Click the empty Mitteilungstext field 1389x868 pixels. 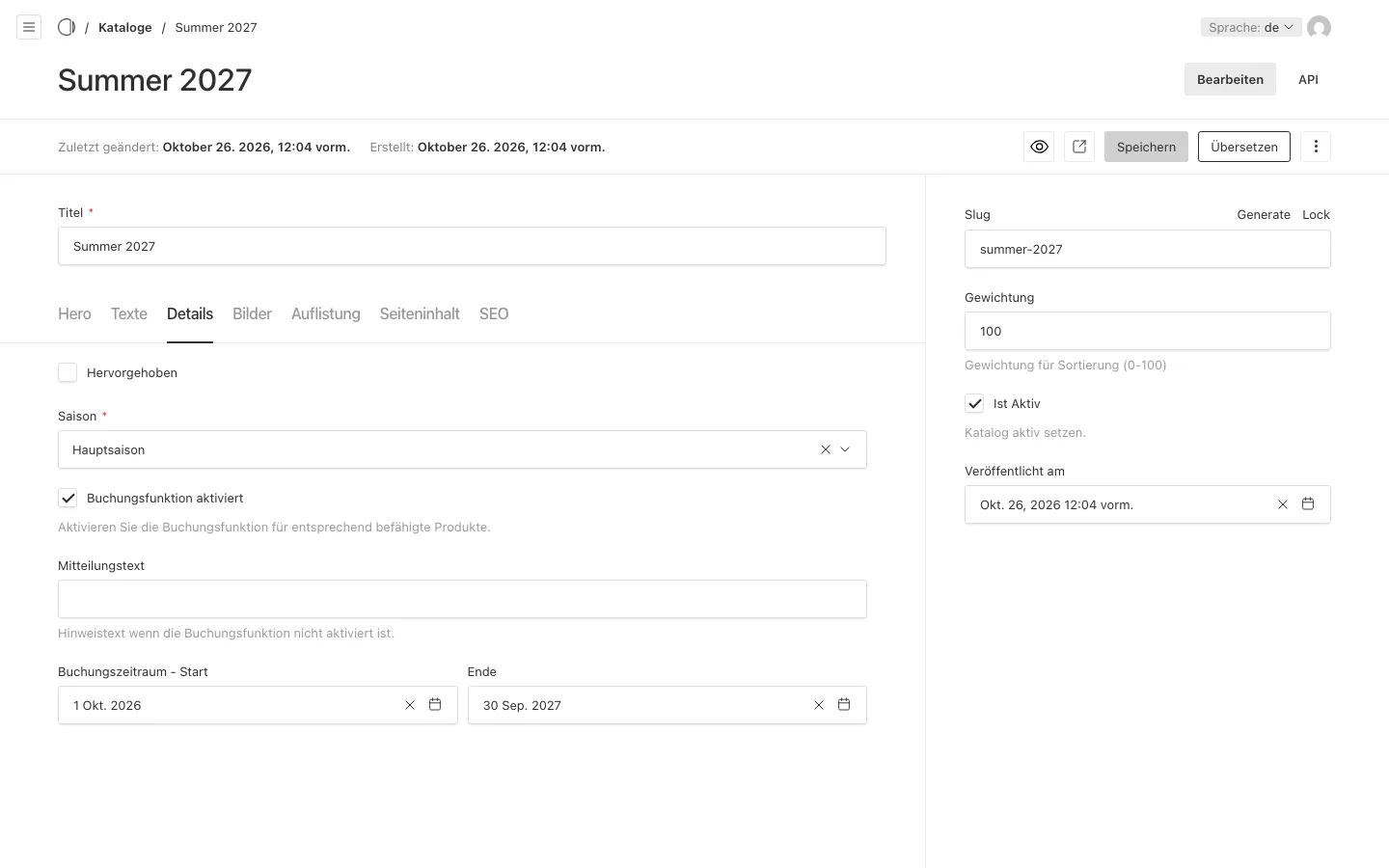coord(462,599)
